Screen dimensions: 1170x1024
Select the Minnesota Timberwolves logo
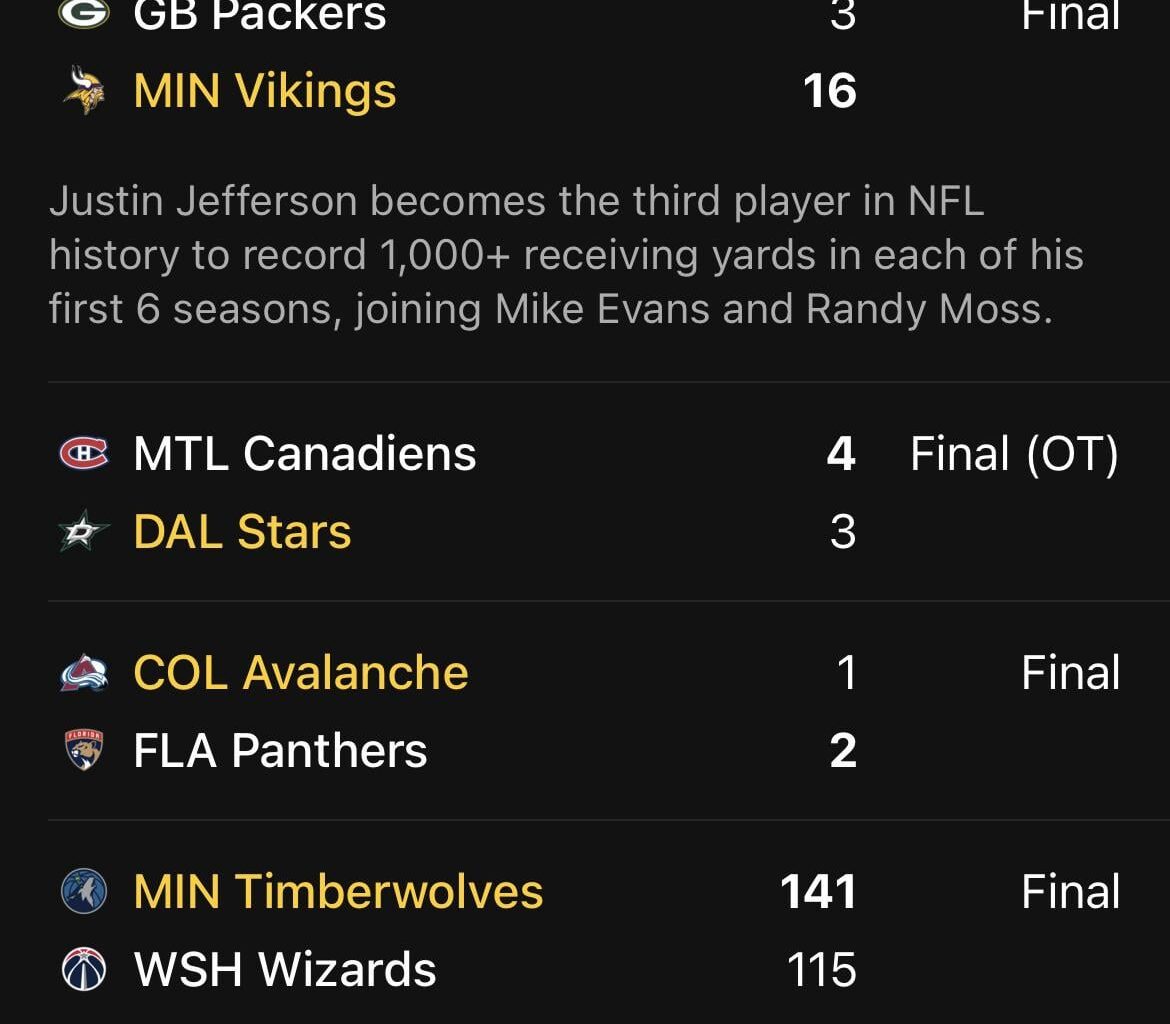click(85, 893)
